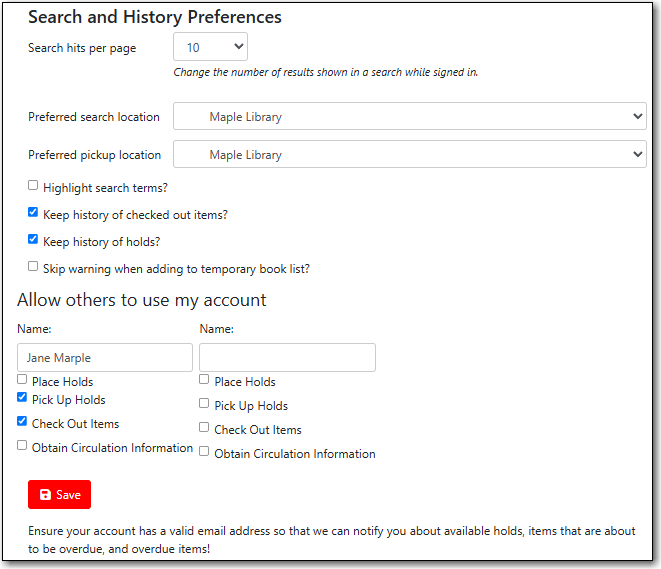
Task: Tick Check Out Items under the blank name
Action: pos(204,428)
